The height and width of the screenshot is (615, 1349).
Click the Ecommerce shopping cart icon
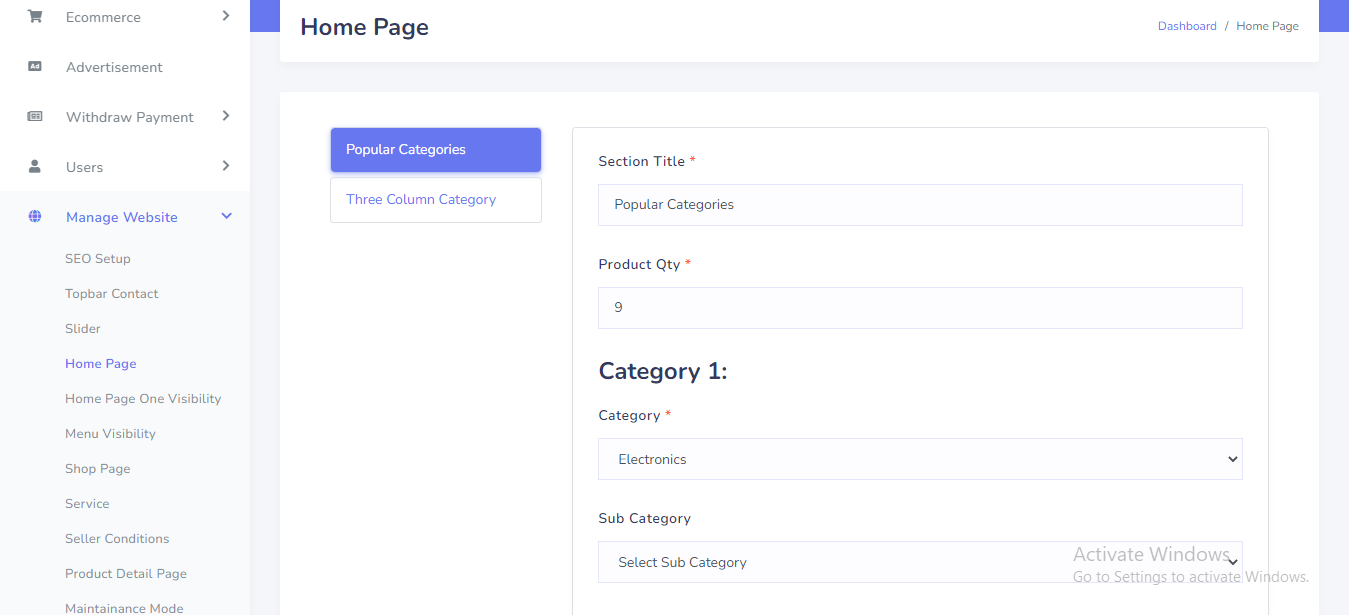[35, 17]
